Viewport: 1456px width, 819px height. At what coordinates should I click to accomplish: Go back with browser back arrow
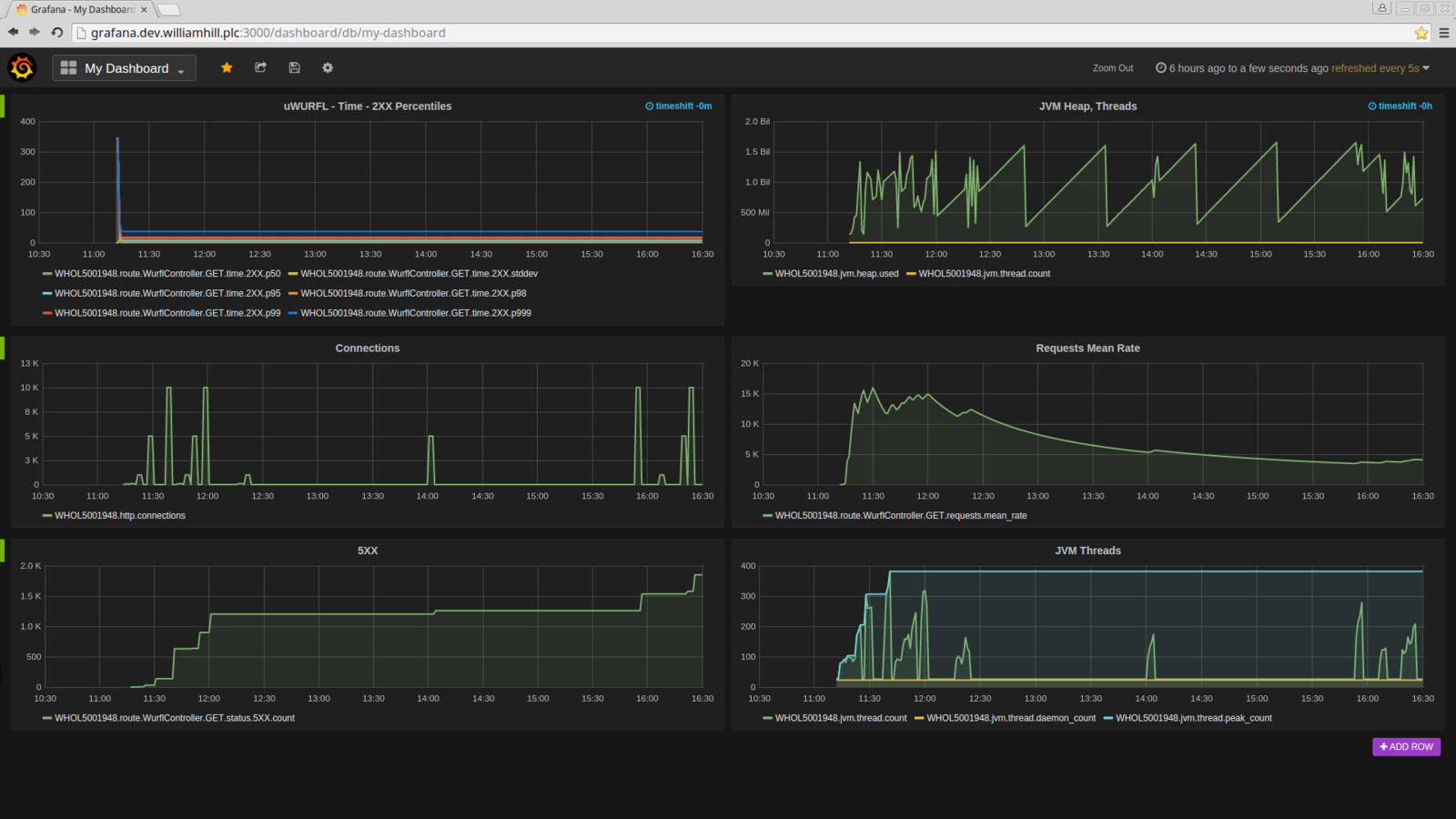[x=13, y=32]
